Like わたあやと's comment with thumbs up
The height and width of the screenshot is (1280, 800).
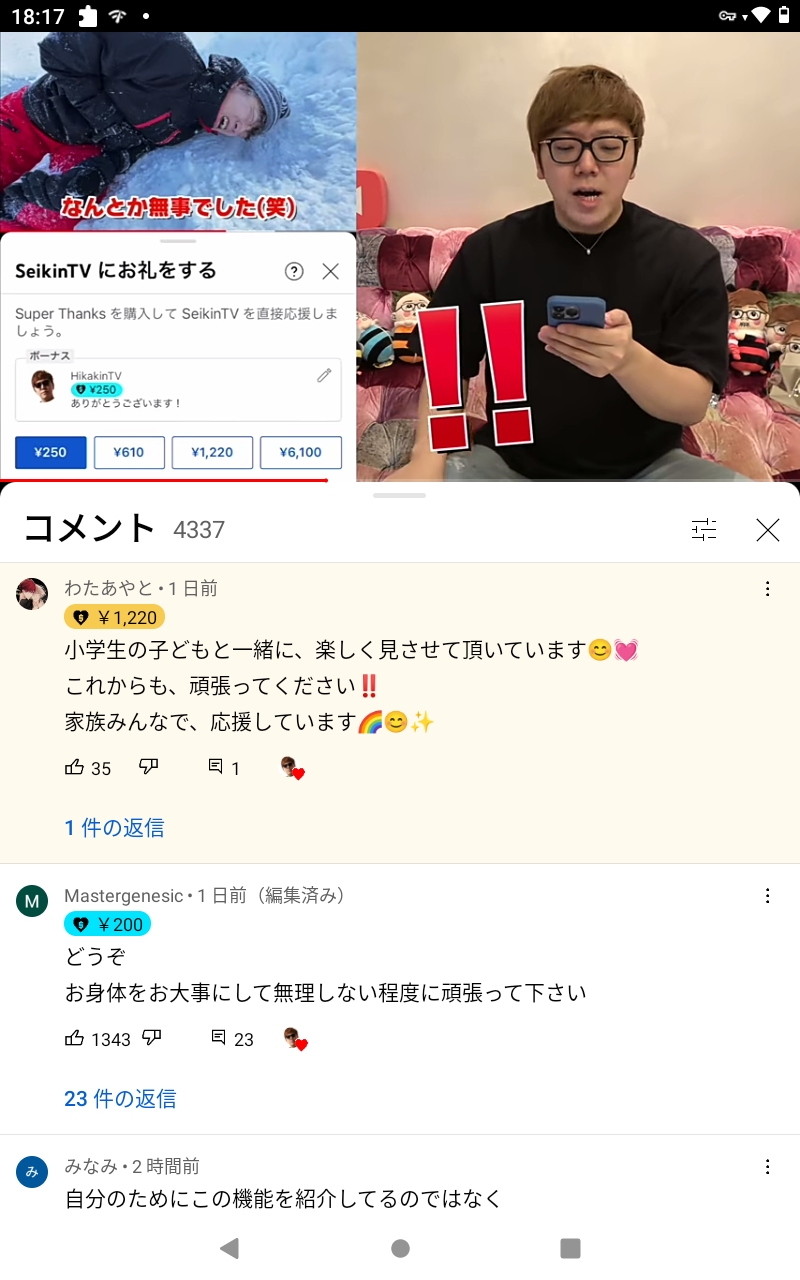74,767
